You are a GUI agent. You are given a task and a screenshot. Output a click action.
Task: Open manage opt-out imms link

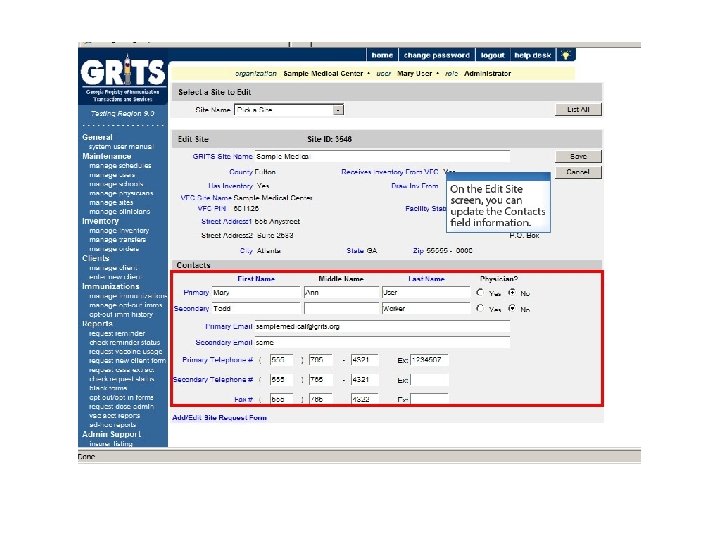click(126, 305)
